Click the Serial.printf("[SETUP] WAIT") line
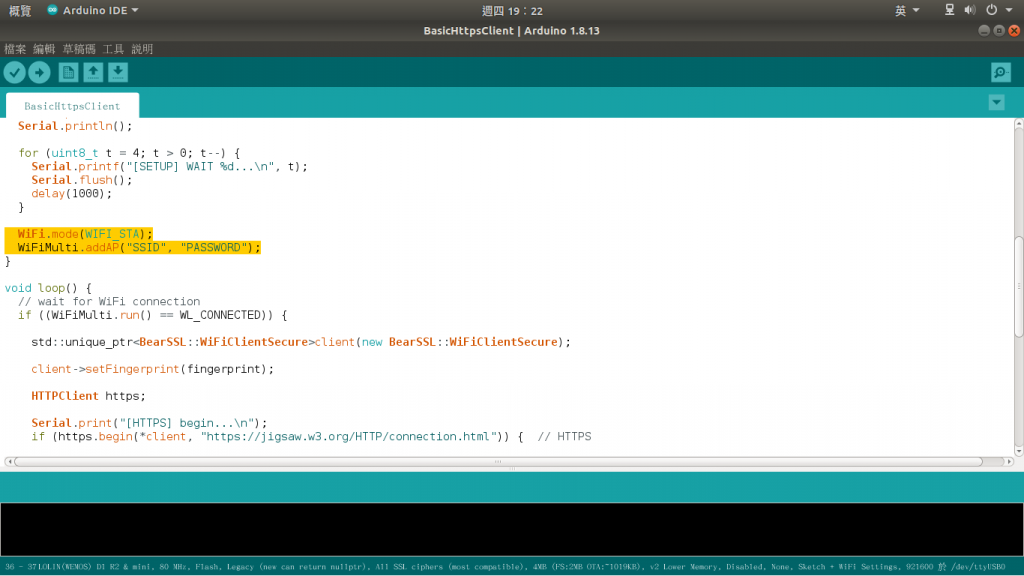This screenshot has height=576, width=1024. (169, 167)
